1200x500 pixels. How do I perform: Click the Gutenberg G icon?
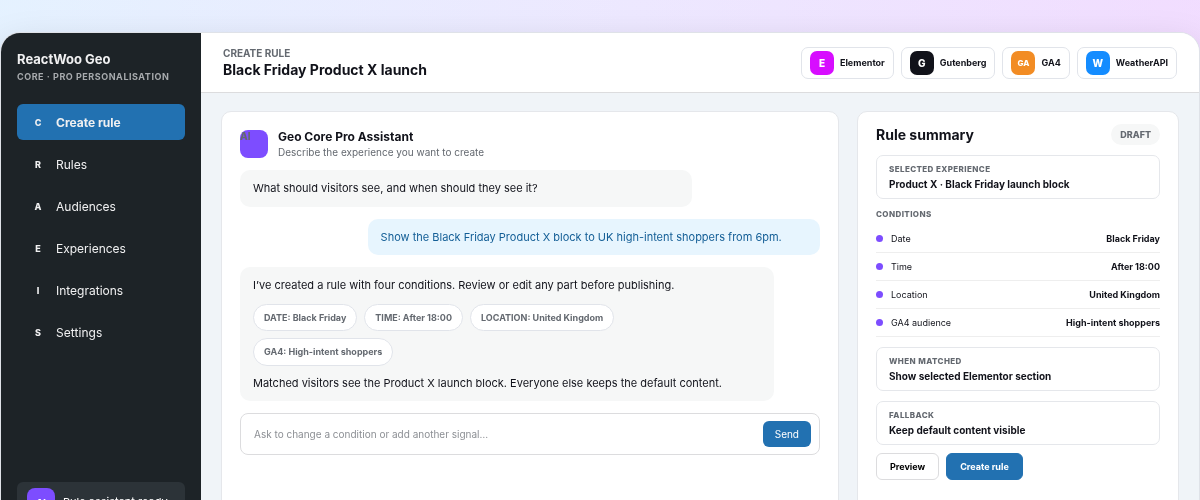(922, 63)
